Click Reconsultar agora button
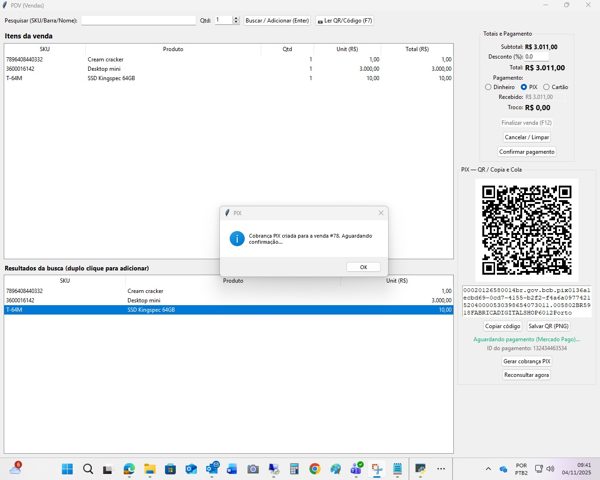600x480 pixels. point(526,374)
